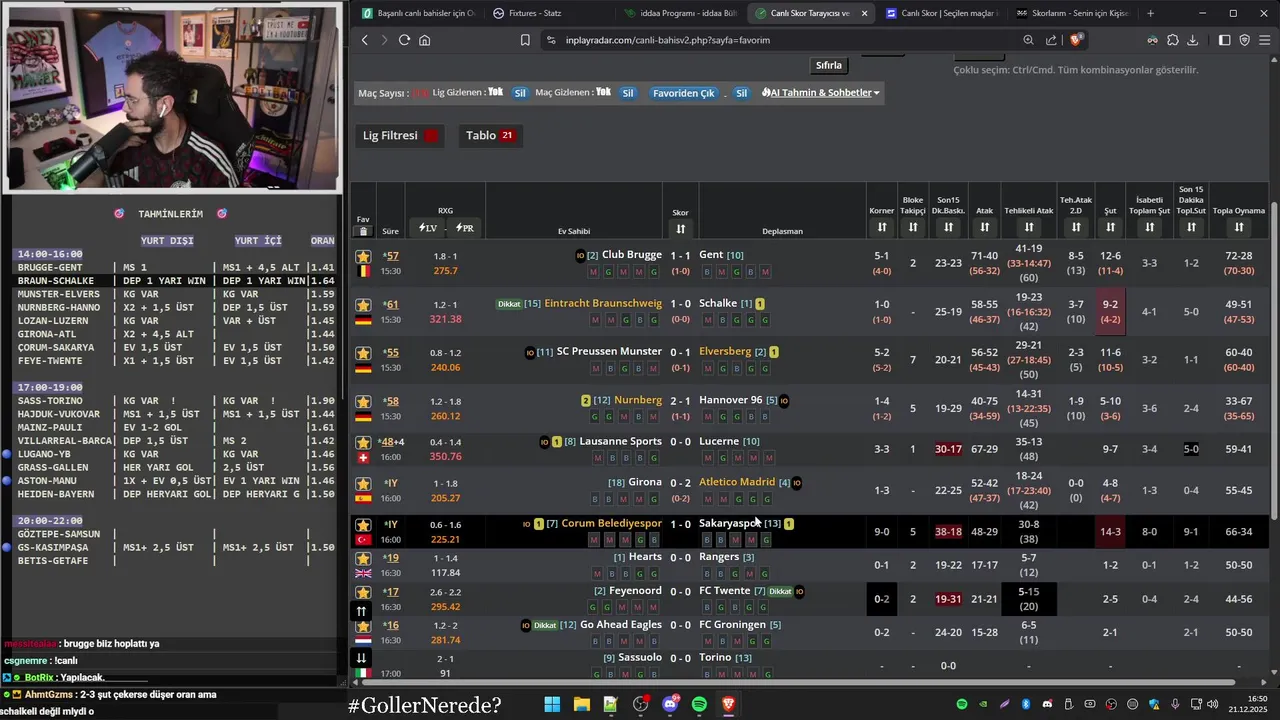Click Sil next to Lig Gizlenen
This screenshot has height=720, width=1280.
point(520,93)
